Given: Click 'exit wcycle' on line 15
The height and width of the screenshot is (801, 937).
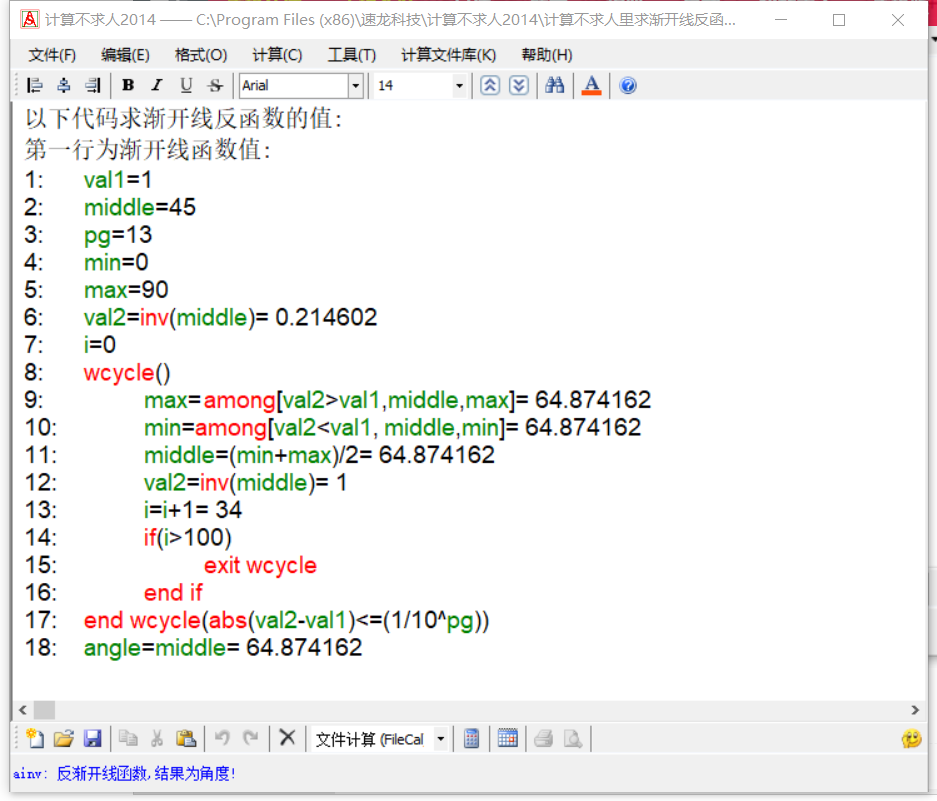Looking at the screenshot, I should (260, 565).
